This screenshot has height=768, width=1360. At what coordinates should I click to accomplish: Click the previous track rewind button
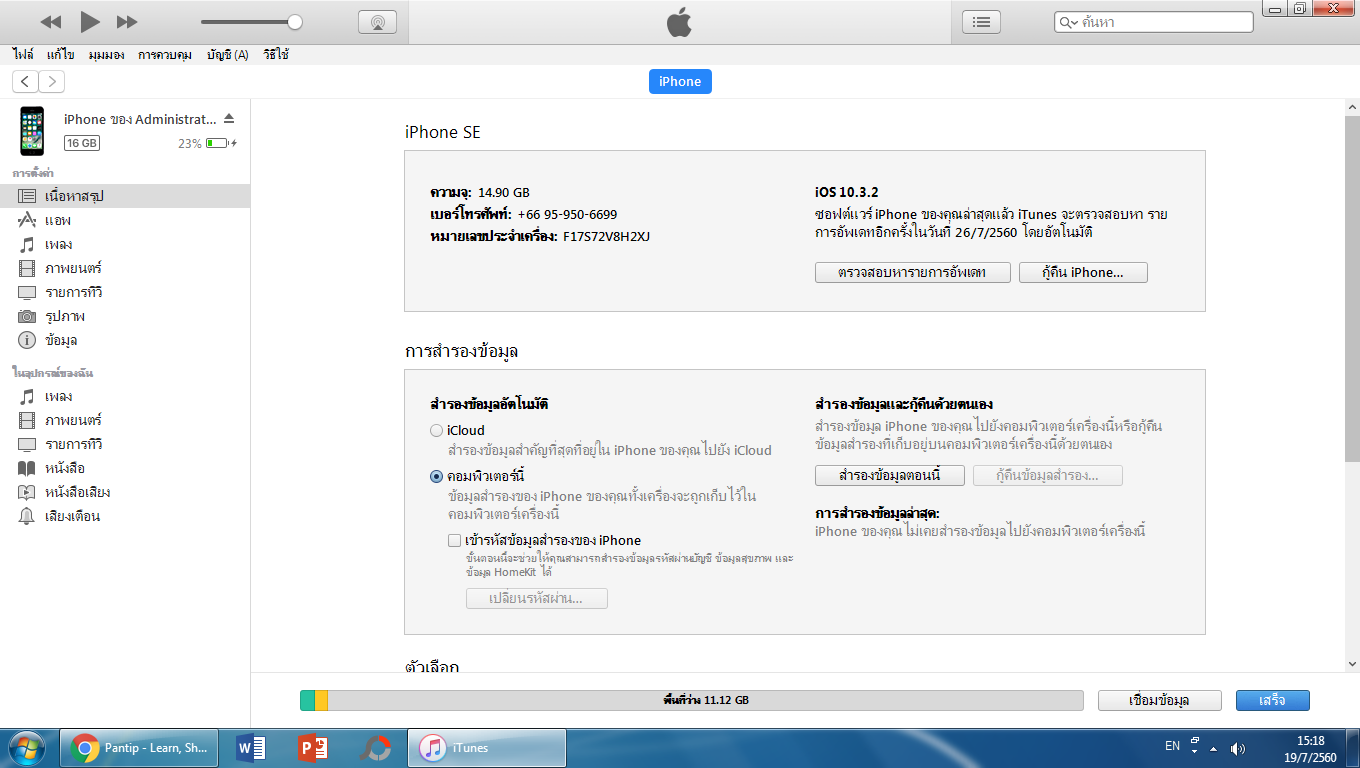pyautogui.click(x=51, y=22)
